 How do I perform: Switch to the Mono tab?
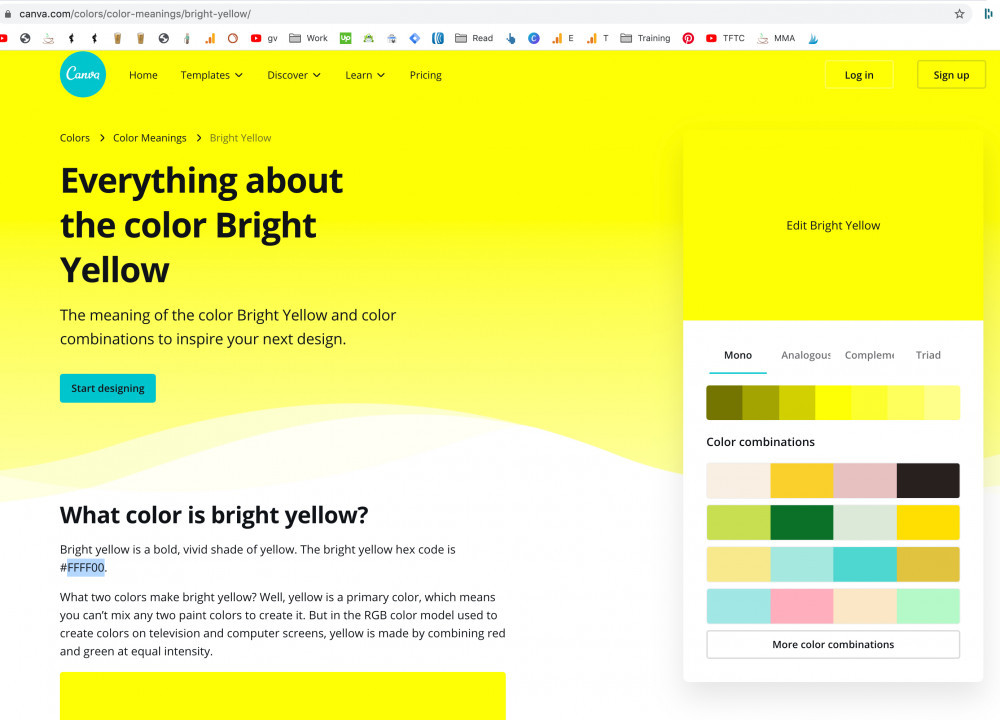pos(738,355)
